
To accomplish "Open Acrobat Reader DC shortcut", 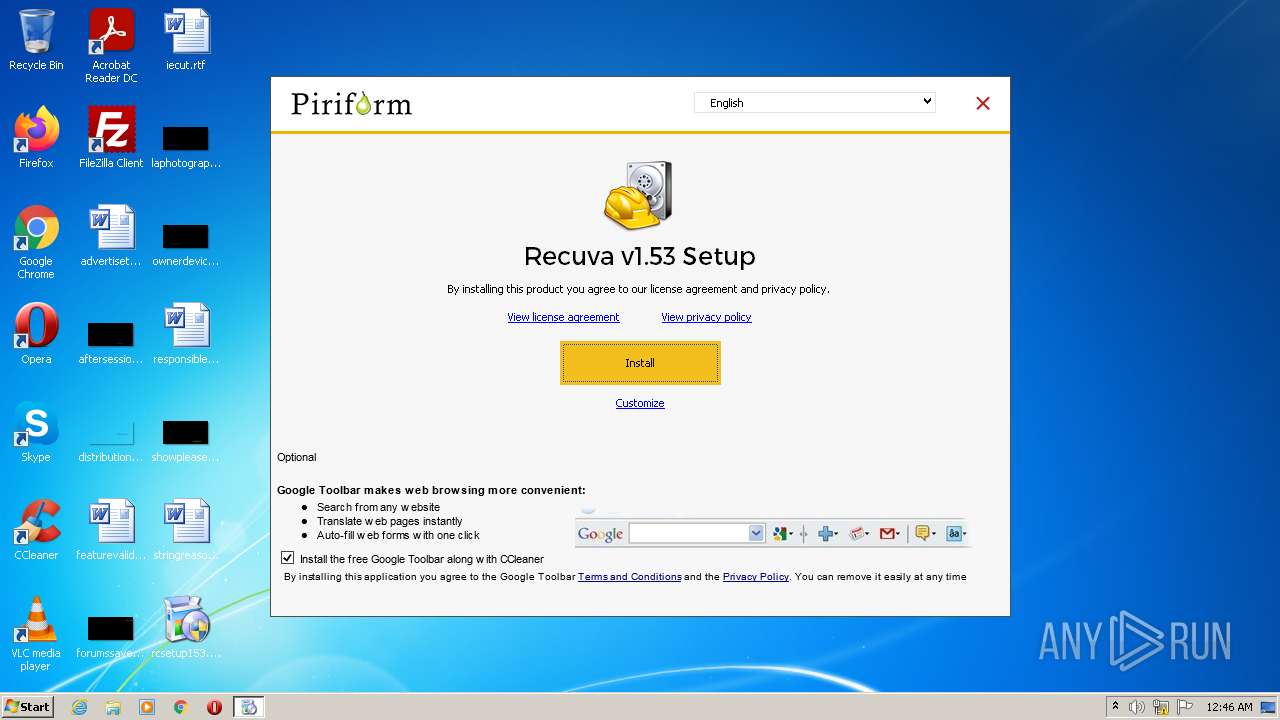I will pos(111,46).
